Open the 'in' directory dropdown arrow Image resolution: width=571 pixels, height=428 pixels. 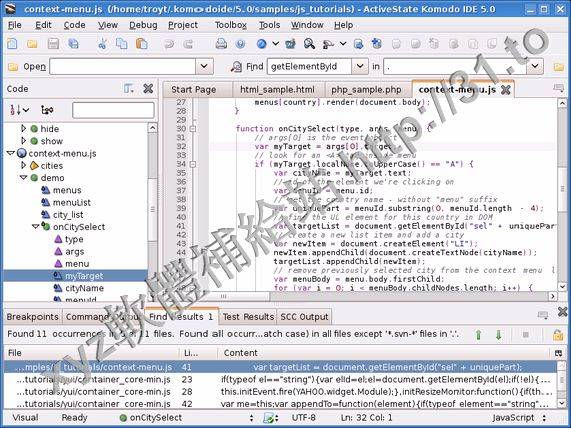pyautogui.click(x=535, y=67)
